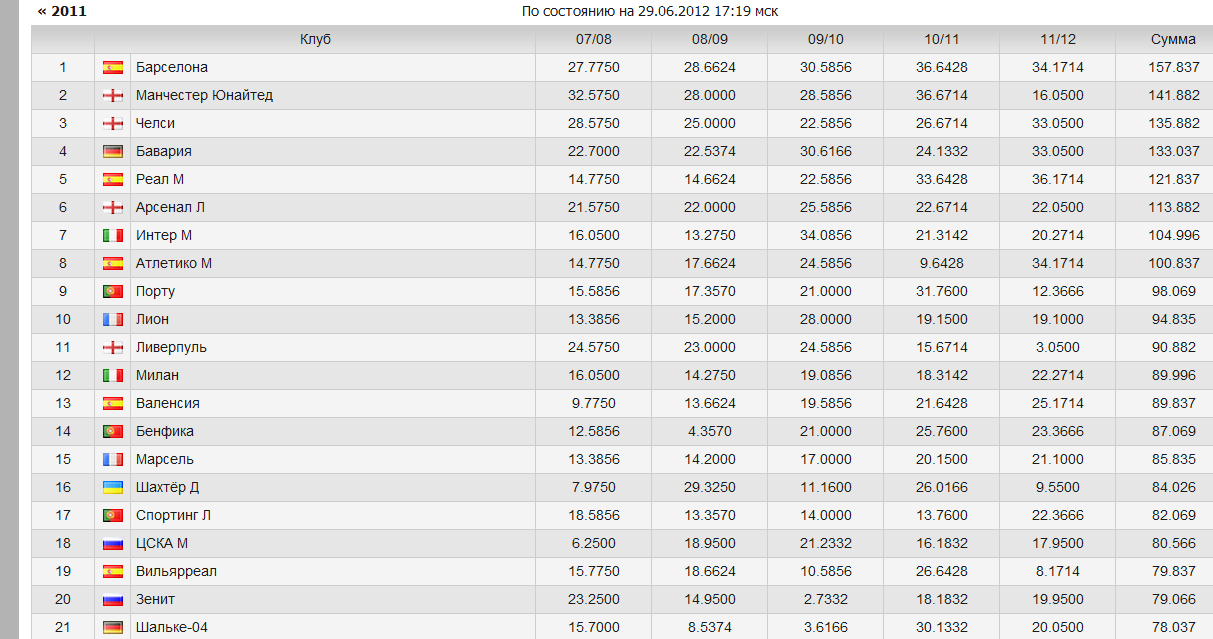Click Порту's 10/11 value 31.7600
Screen dimensions: 1213x639
click(942, 291)
